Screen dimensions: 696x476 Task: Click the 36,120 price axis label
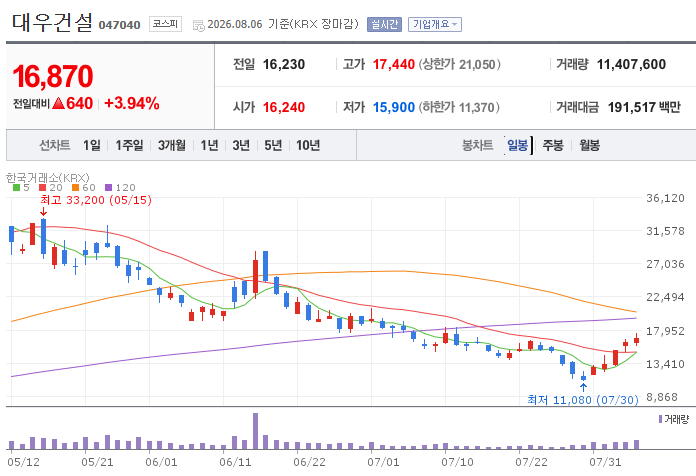(x=665, y=198)
